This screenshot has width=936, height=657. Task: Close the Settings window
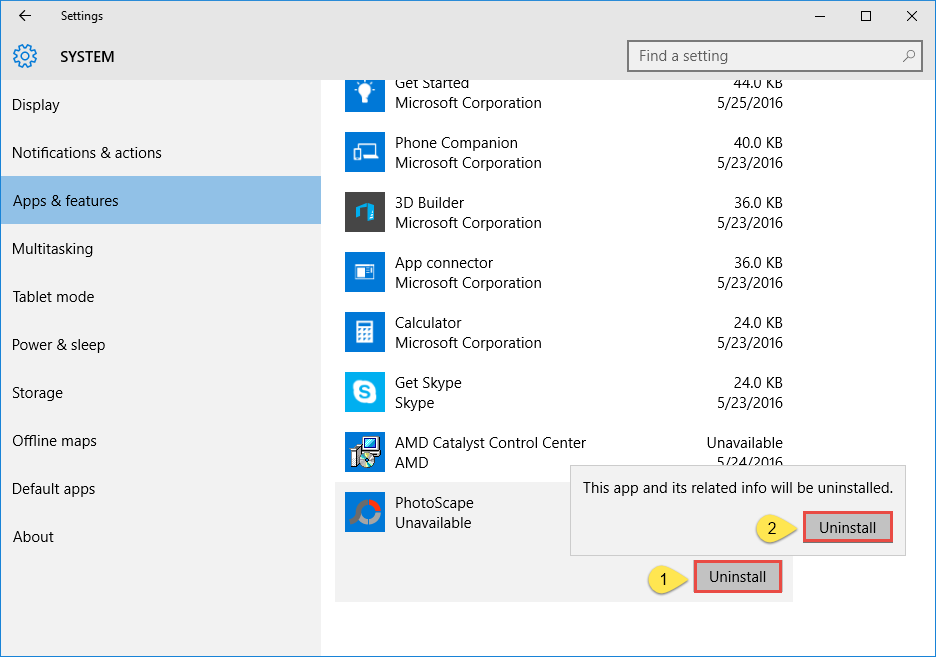[x=912, y=16]
